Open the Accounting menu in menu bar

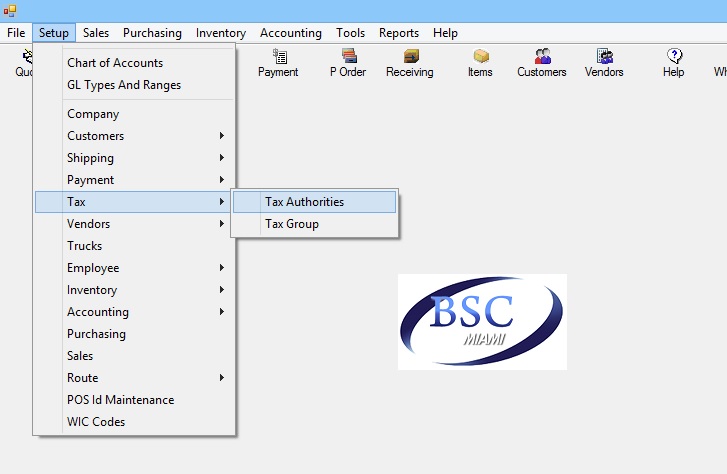[291, 33]
